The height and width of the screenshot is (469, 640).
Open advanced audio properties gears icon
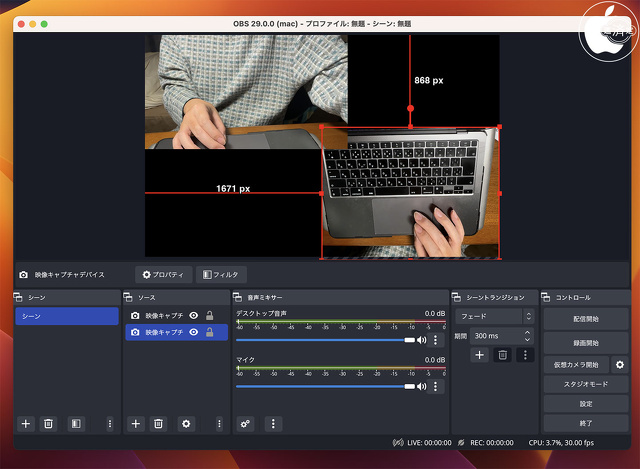tap(245, 424)
